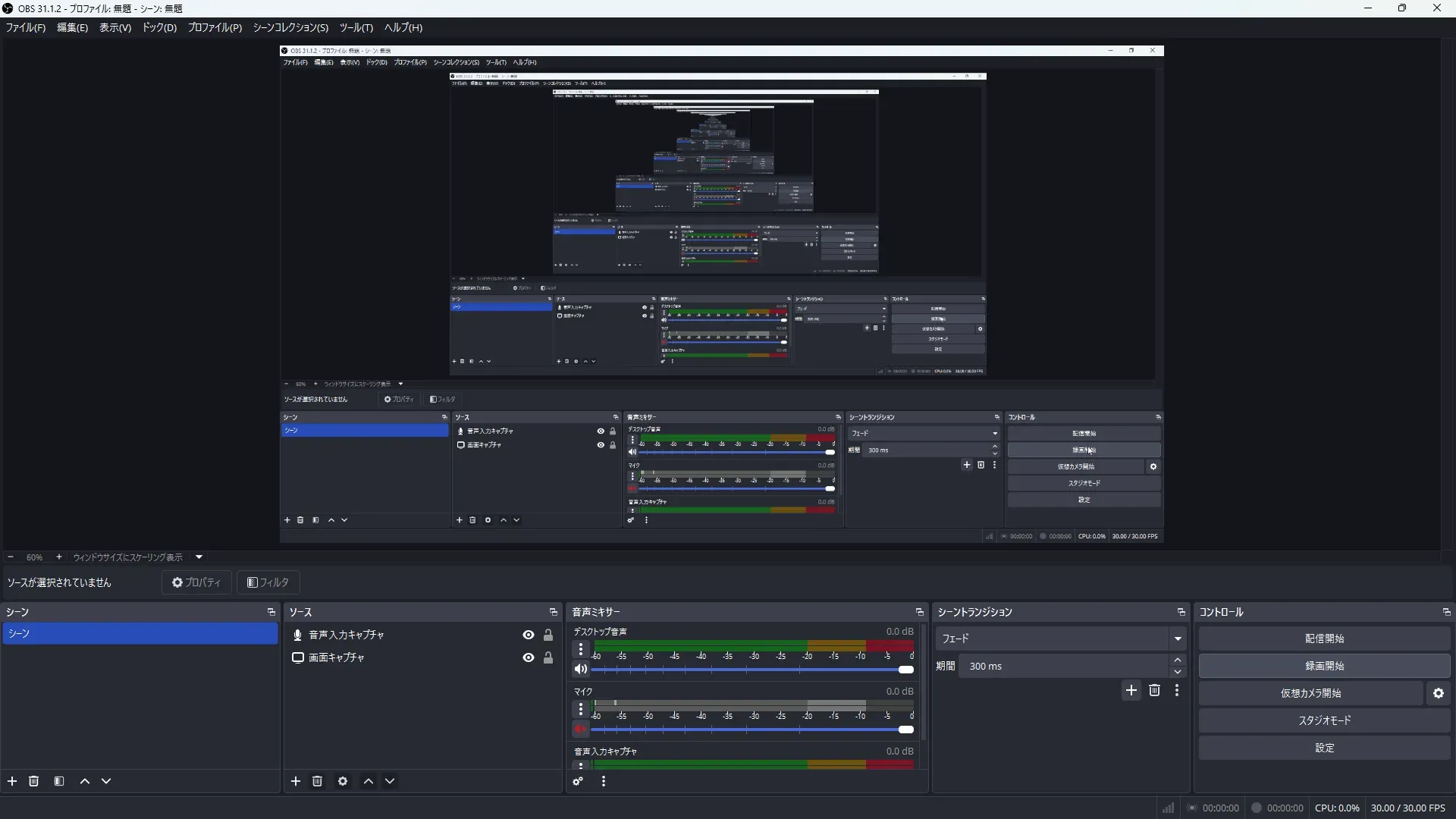Click the 録画開始 button
This screenshot has height=819, width=1456.
(x=1324, y=666)
